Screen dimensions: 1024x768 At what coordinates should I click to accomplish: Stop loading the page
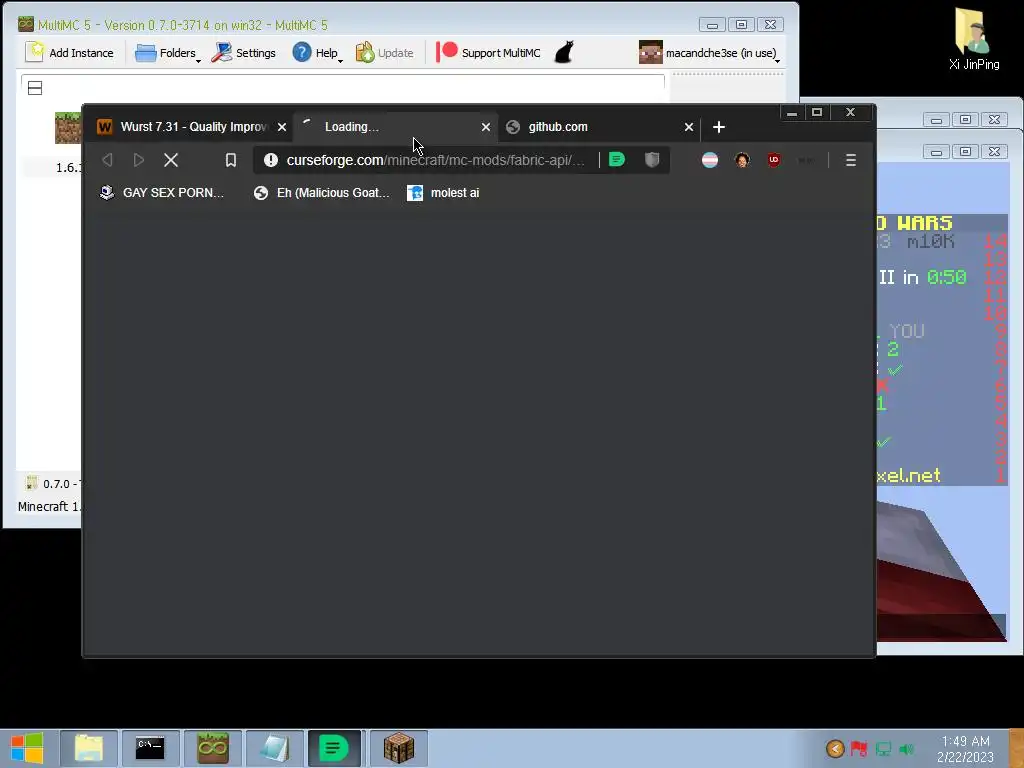(x=171, y=160)
